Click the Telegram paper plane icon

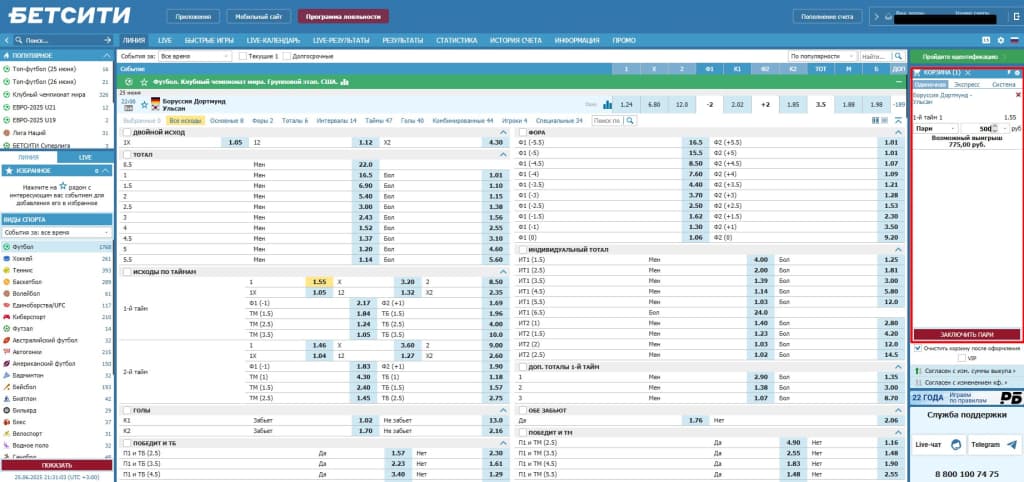point(1012,444)
